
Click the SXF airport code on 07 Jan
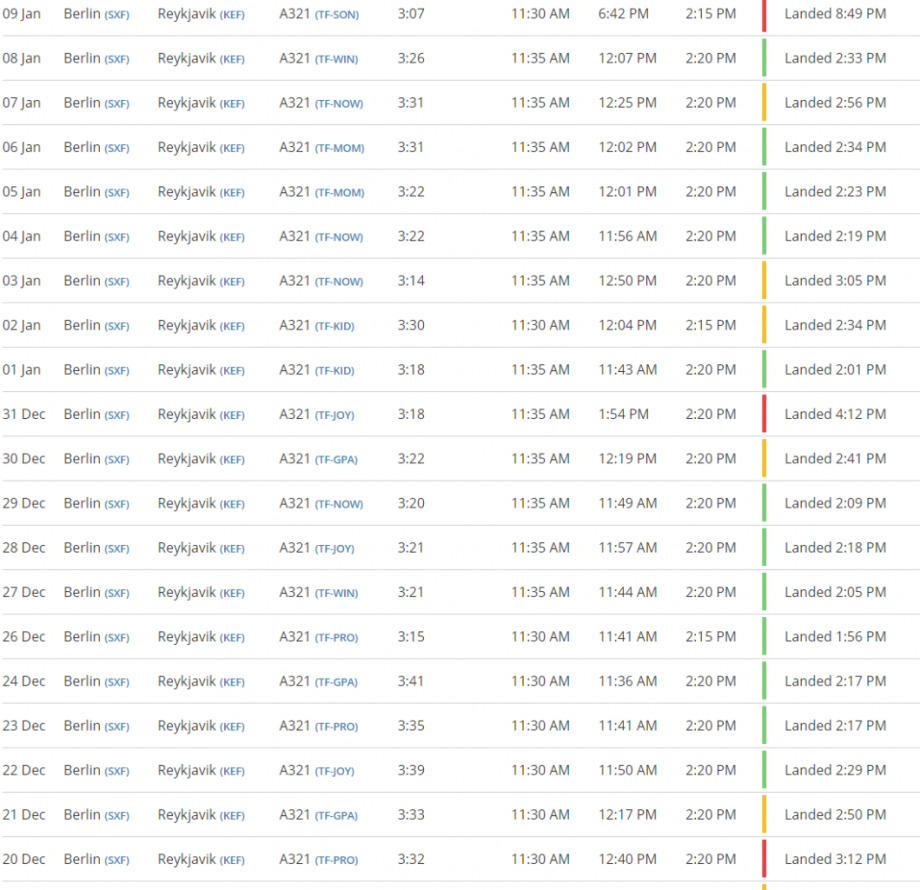117,104
